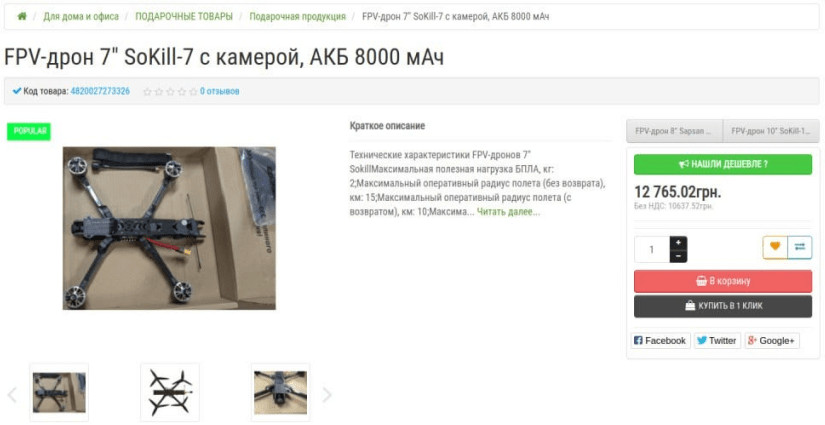The width and height of the screenshot is (825, 425).
Task: Share product on Twitter
Action: point(717,340)
